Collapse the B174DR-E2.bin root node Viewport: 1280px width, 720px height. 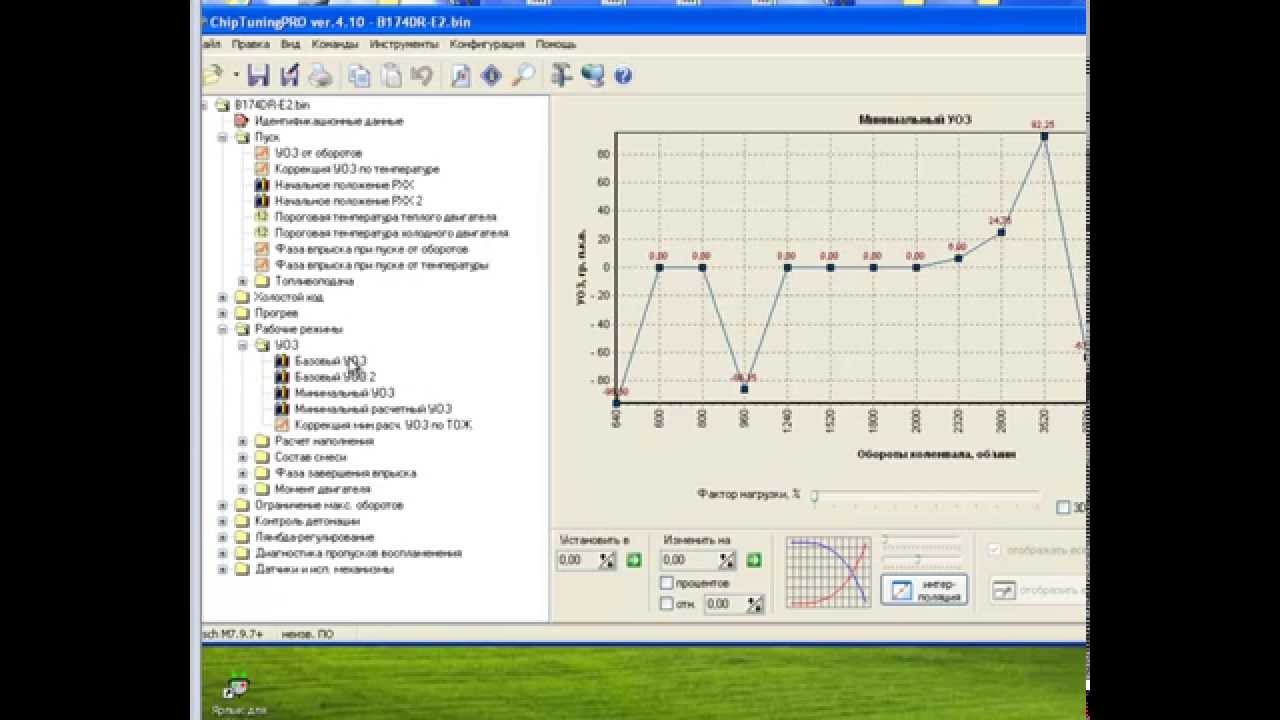[204, 105]
